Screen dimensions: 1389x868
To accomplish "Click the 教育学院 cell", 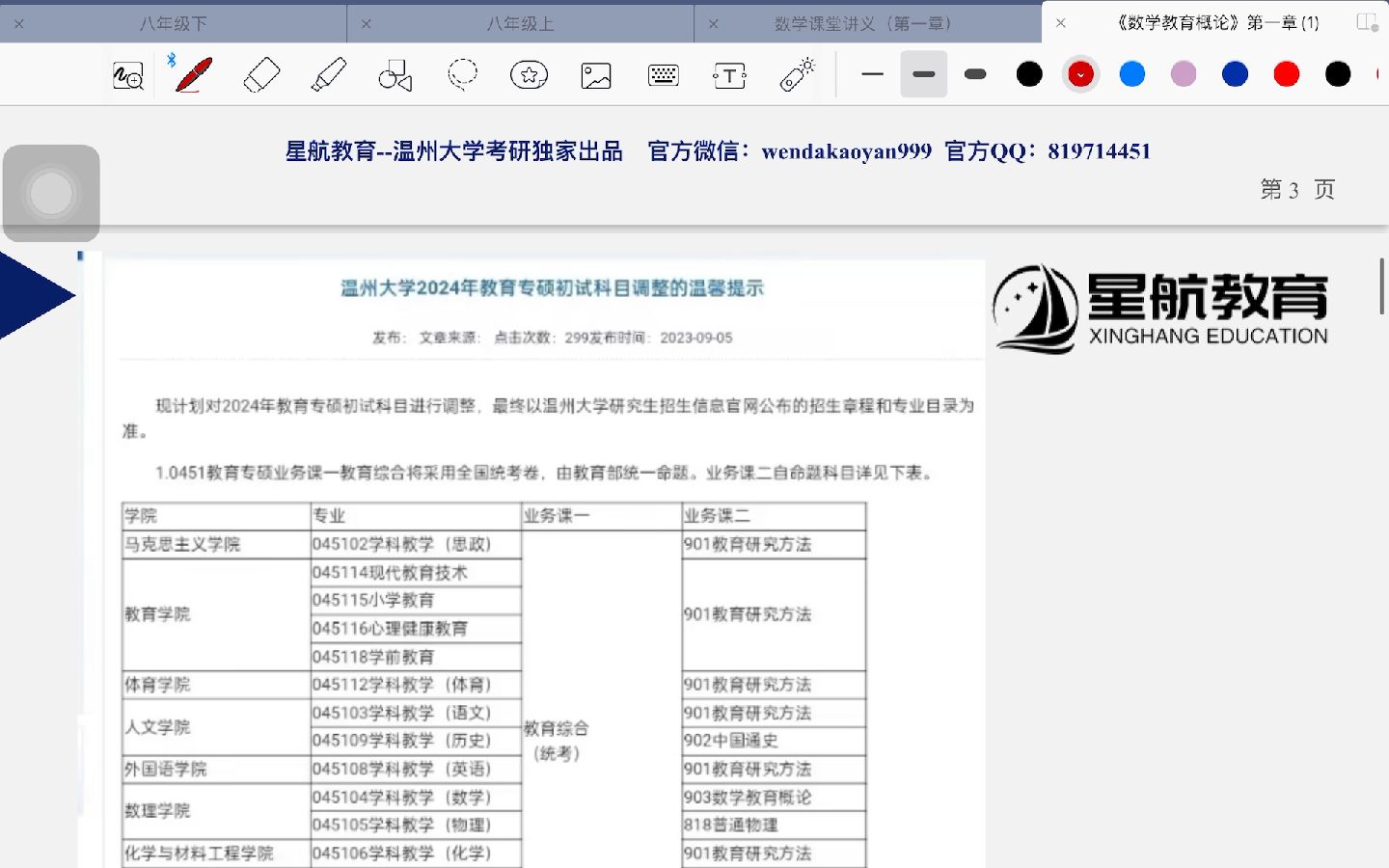I will [x=216, y=614].
